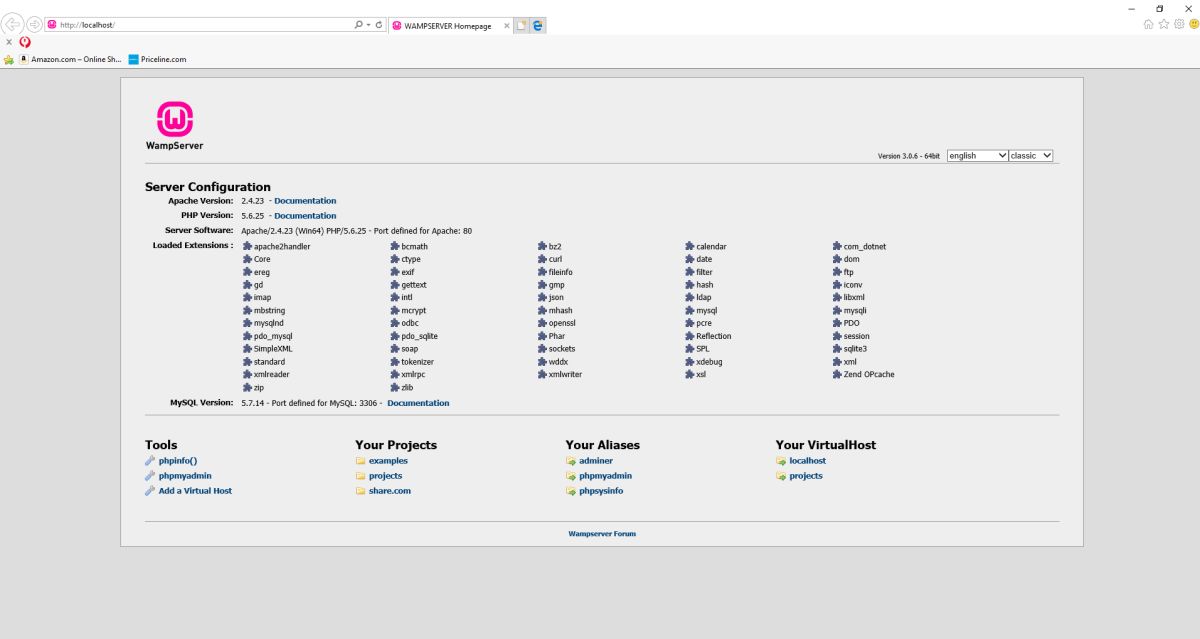Click the pdo_mysql extension text

273,336
